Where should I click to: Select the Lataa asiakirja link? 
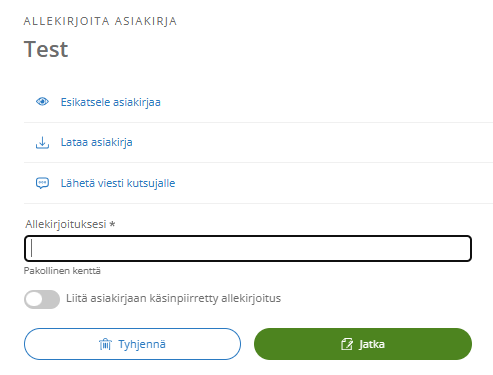coord(96,142)
